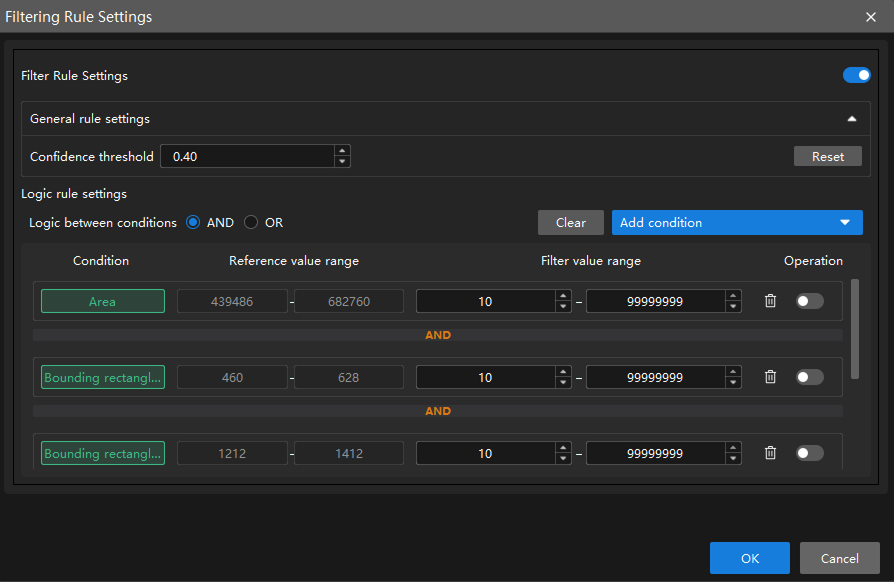This screenshot has height=582, width=894.
Task: Click the 1212-1412 row maximum filter field
Action: click(656, 453)
